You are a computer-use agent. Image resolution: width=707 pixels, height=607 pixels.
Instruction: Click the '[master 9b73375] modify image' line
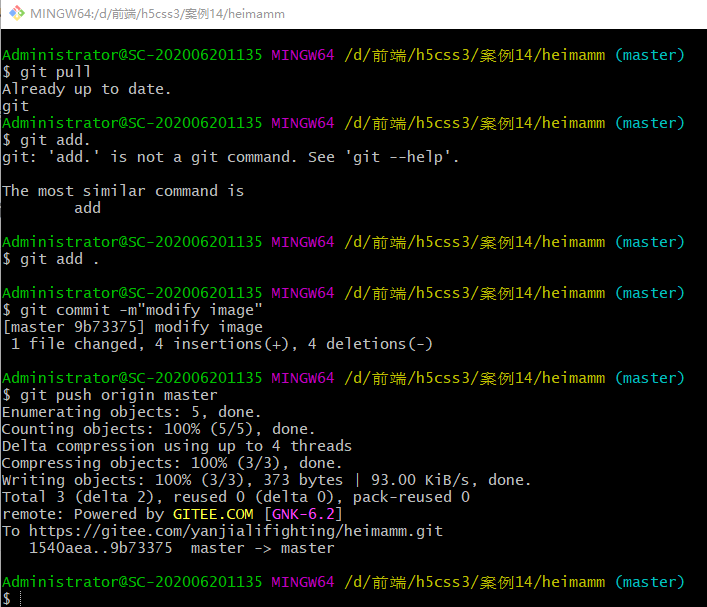pos(133,327)
